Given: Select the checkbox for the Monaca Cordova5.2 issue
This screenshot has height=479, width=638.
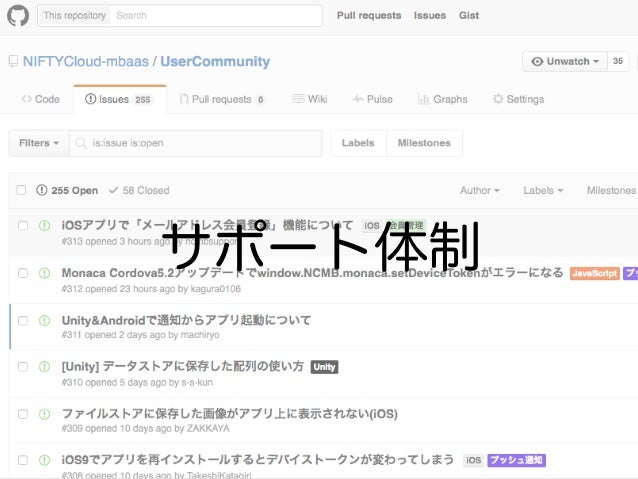Looking at the screenshot, I should 23,273.
